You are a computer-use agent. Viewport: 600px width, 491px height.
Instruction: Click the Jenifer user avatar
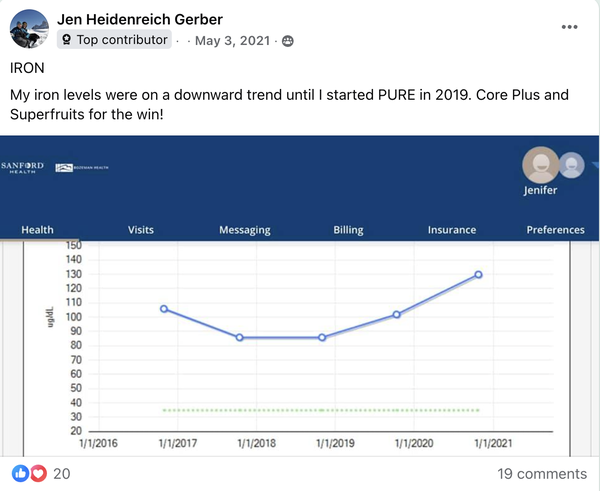(x=541, y=165)
